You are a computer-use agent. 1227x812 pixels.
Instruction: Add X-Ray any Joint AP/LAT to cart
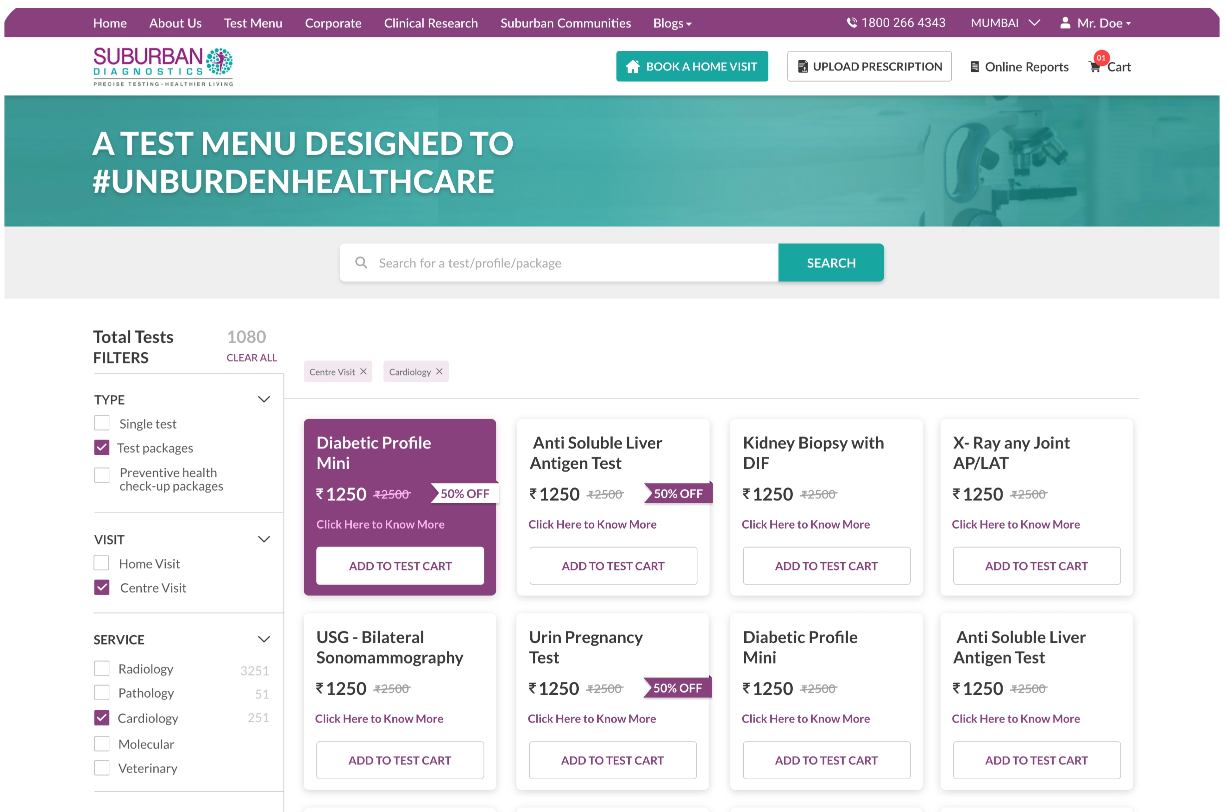(x=1036, y=566)
